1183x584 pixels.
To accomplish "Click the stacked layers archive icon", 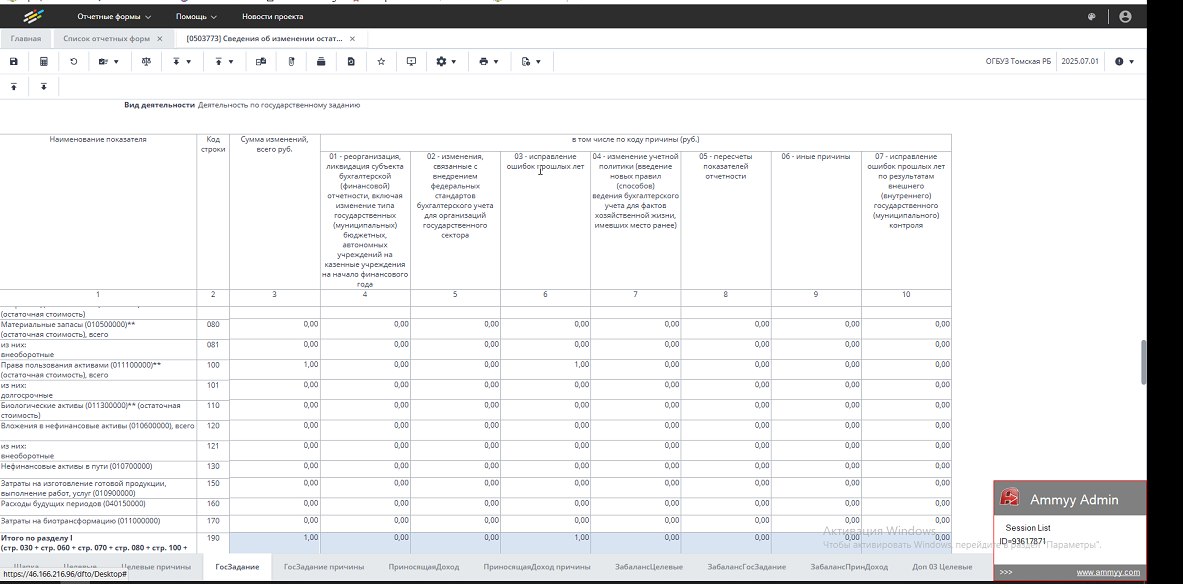I will point(321,62).
